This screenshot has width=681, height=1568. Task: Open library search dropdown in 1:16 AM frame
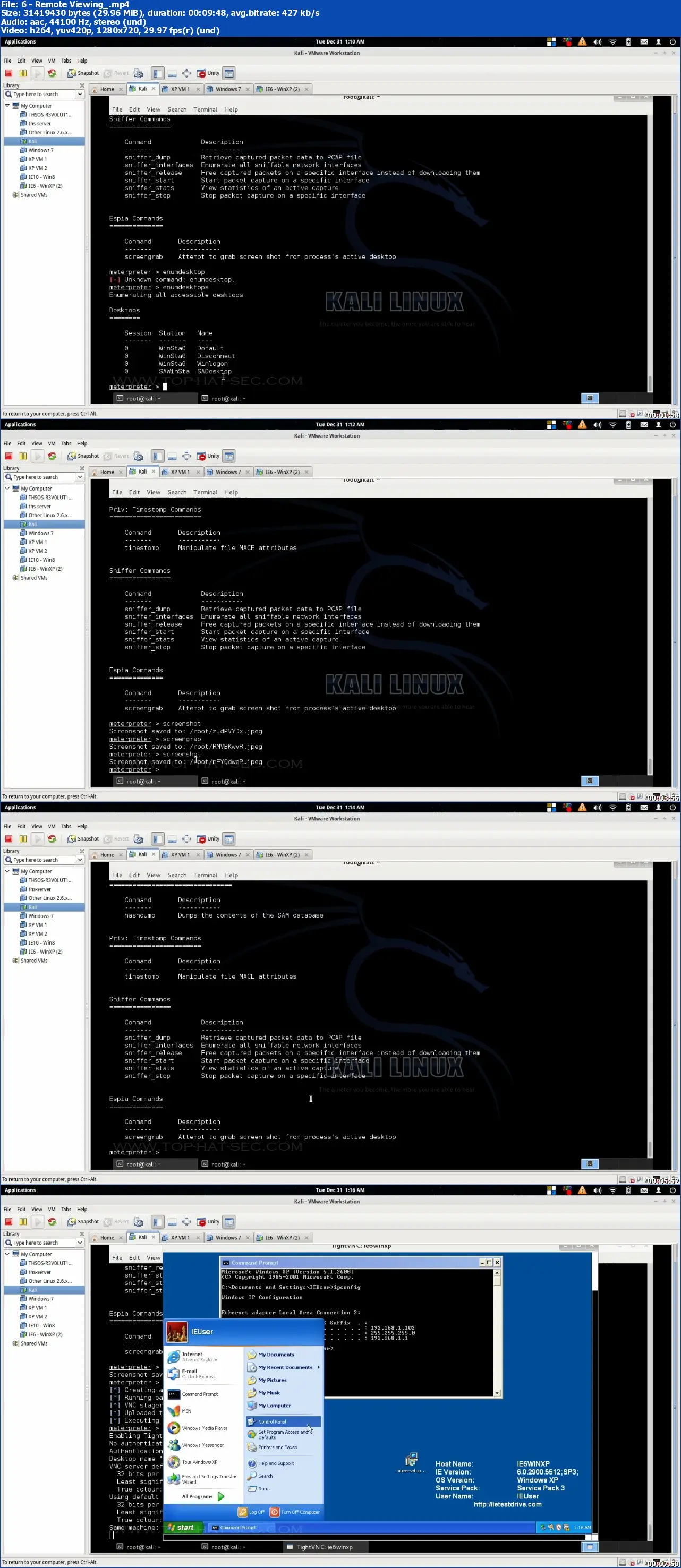click(80, 1243)
